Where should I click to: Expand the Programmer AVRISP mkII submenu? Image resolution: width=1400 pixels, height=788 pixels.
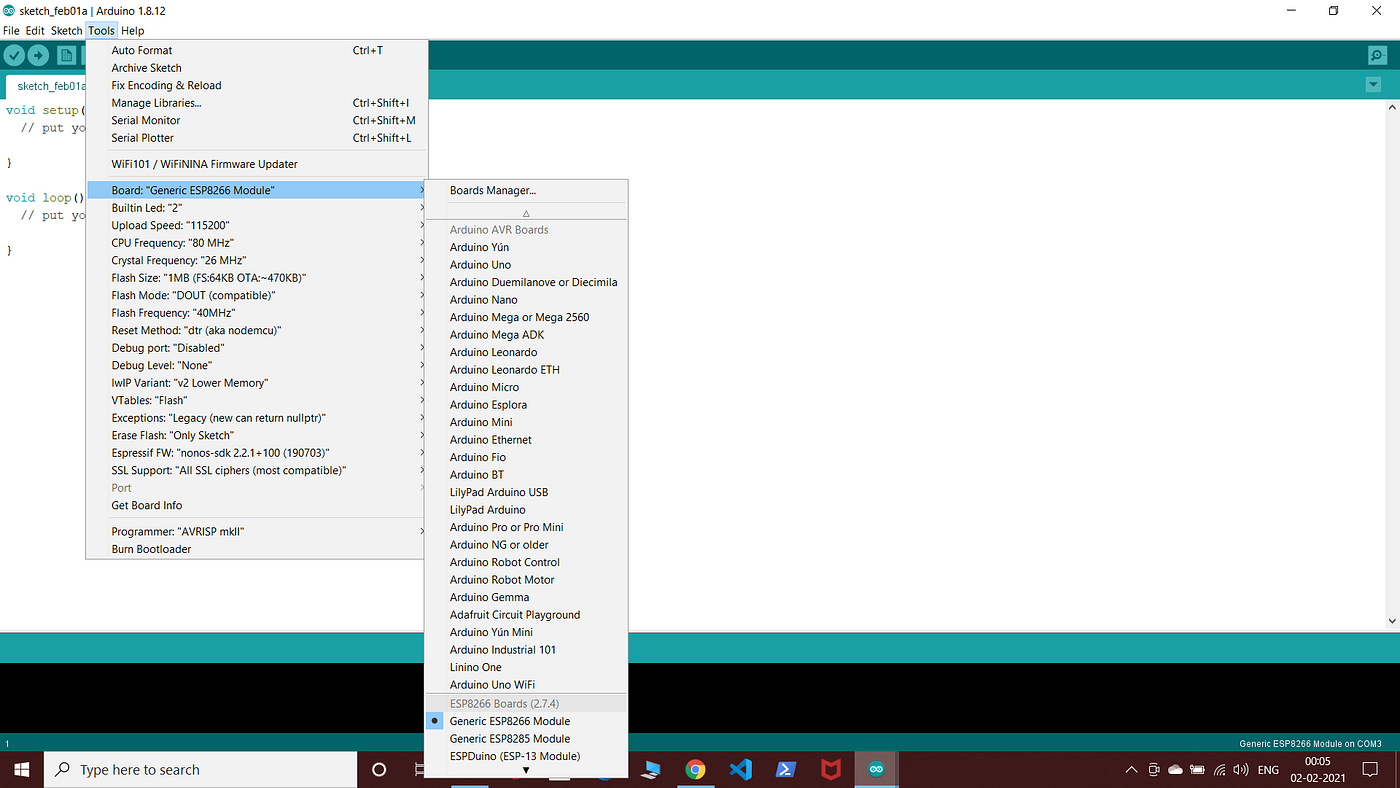coord(256,531)
